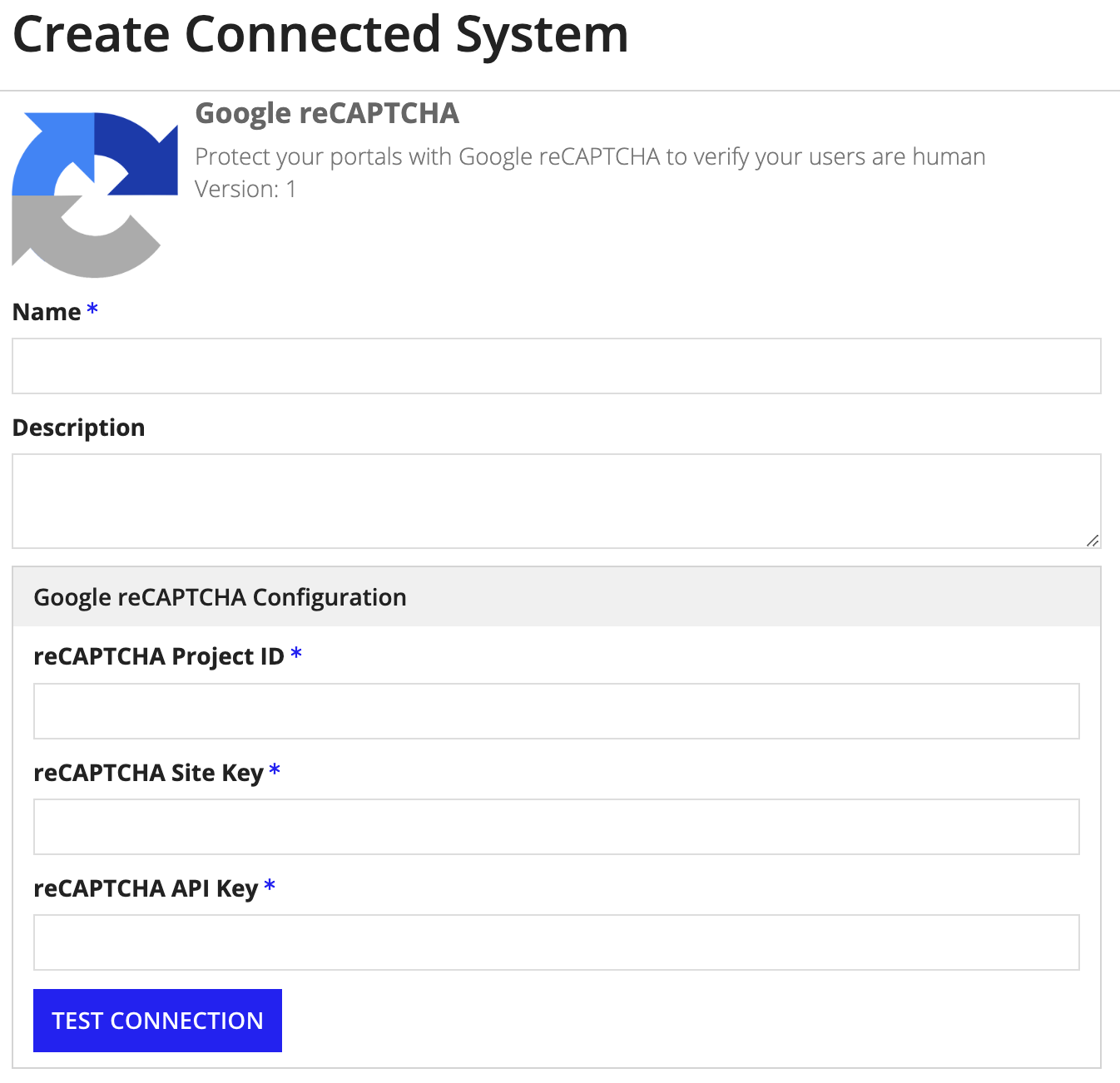This screenshot has width=1120, height=1083.
Task: Grab the Description text area resize handle
Action: pos(1093,541)
